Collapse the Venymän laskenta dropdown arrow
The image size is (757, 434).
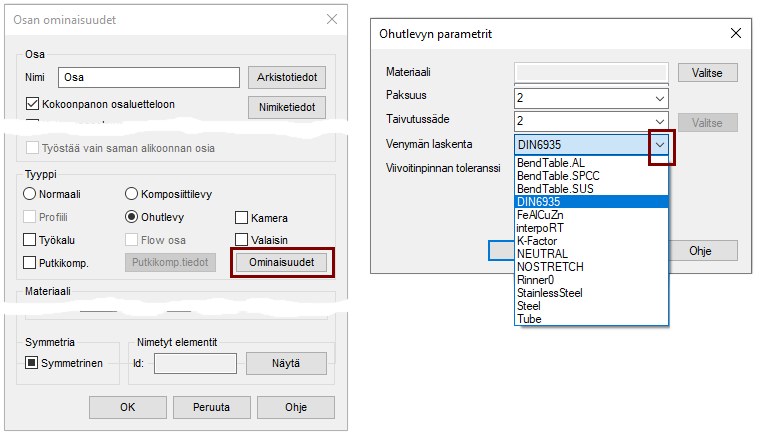pos(659,145)
